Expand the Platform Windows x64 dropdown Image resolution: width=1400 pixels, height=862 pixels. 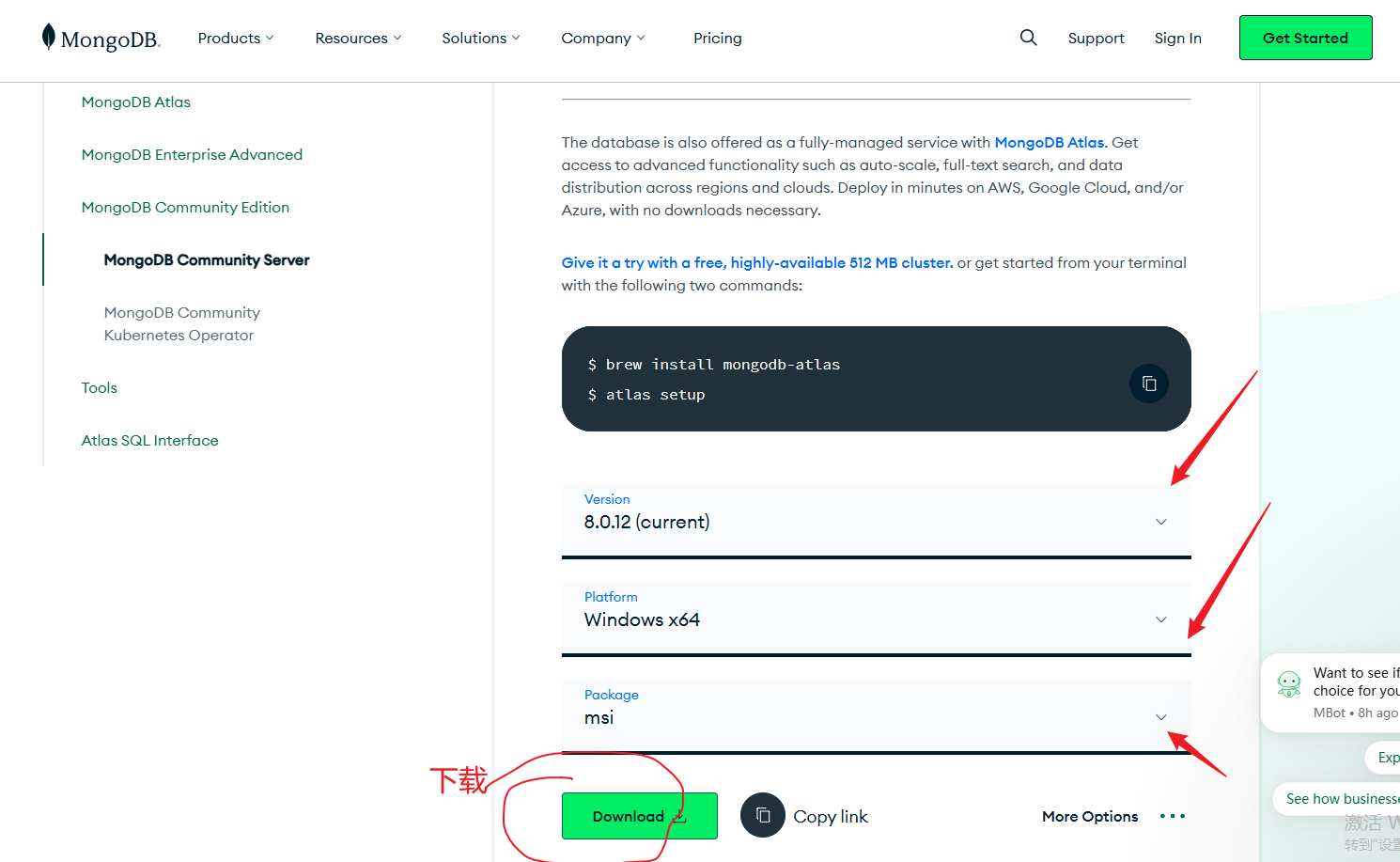click(877, 619)
